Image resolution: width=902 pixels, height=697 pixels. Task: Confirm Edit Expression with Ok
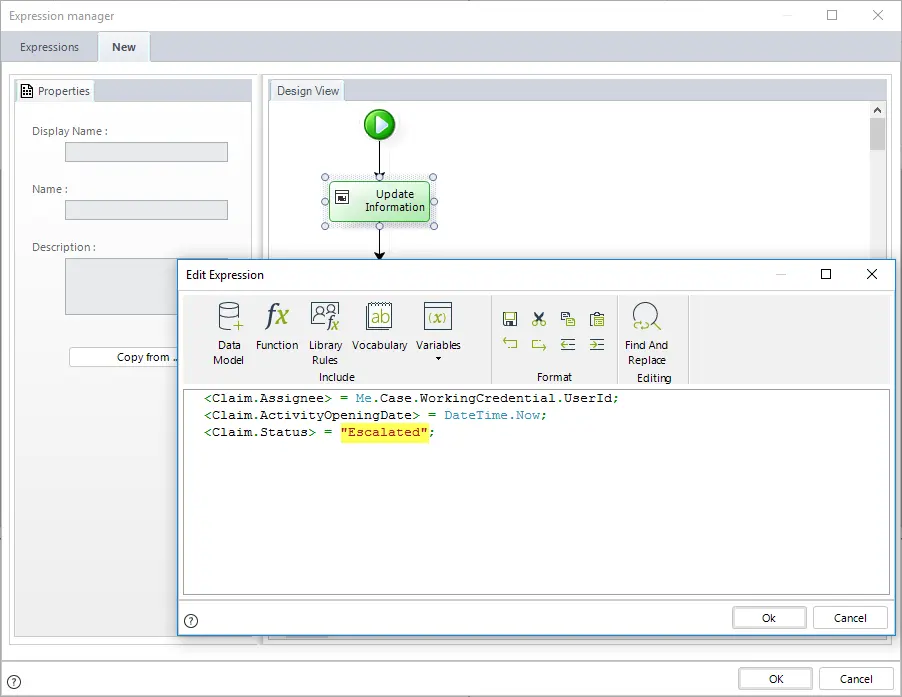(769, 618)
